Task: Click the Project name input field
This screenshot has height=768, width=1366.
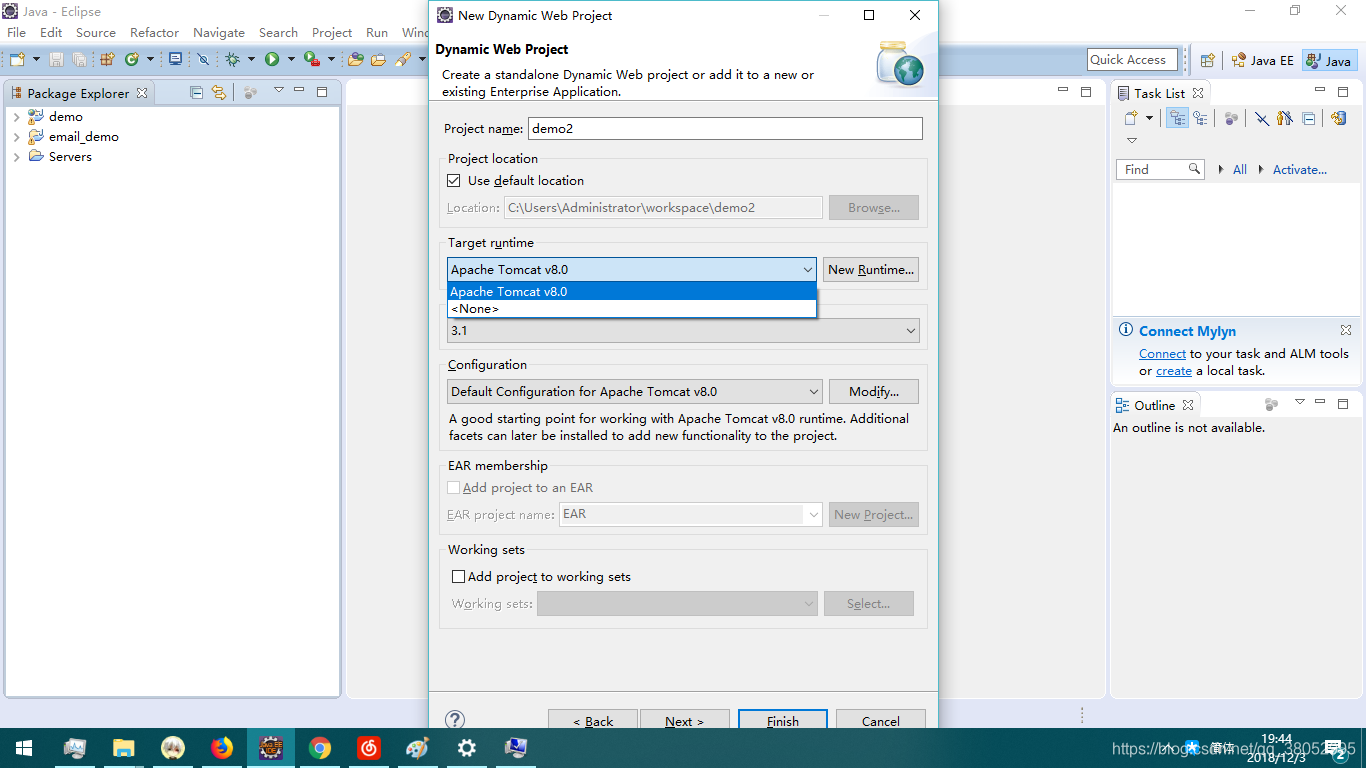Action: coord(725,128)
